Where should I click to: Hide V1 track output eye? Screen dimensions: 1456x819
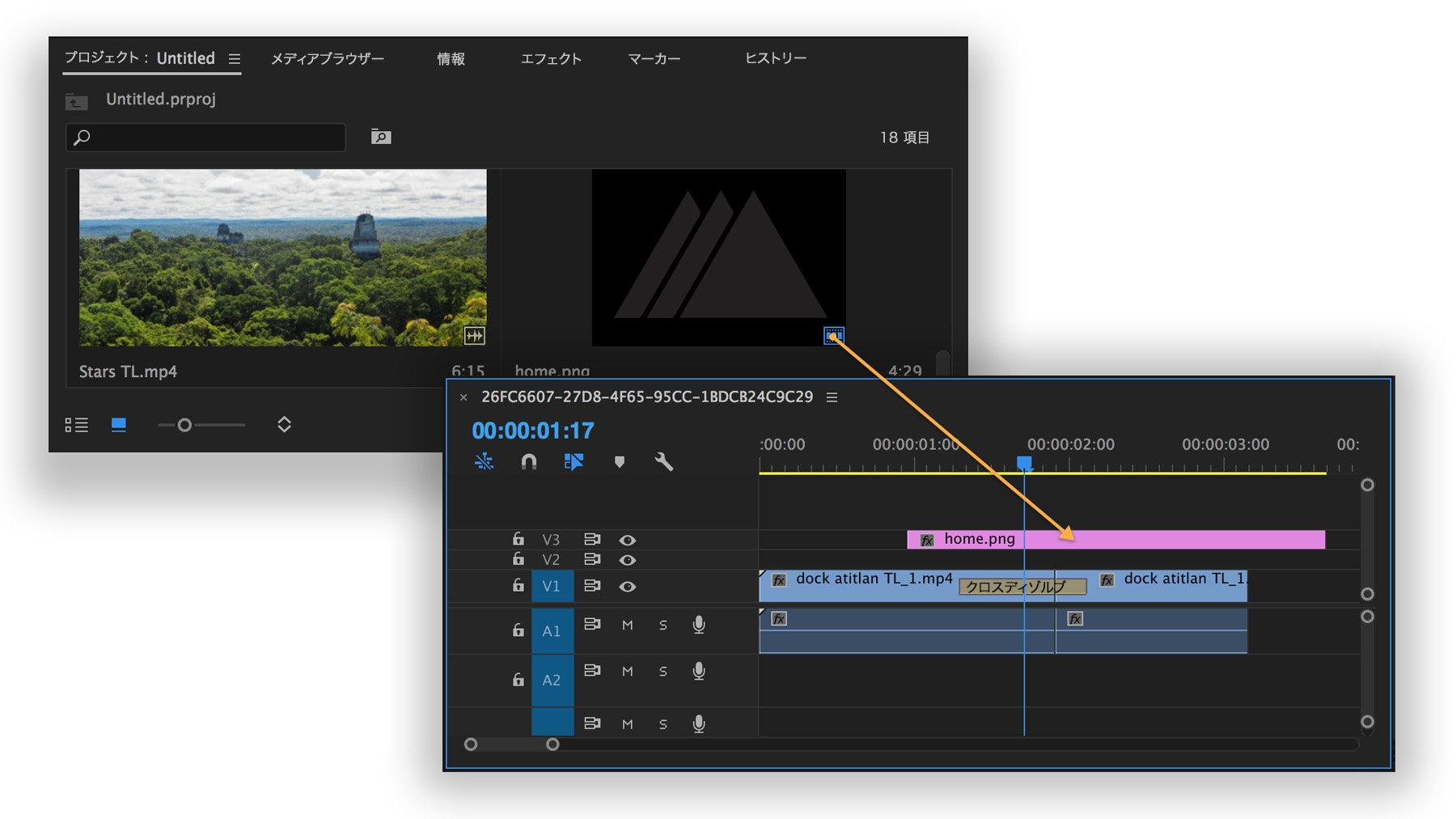[x=628, y=586]
